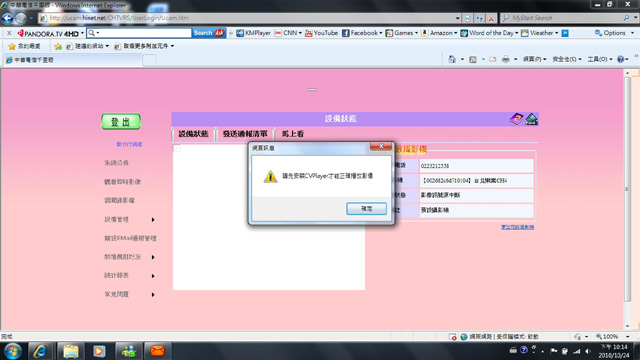Click the browser Back button

7,18
